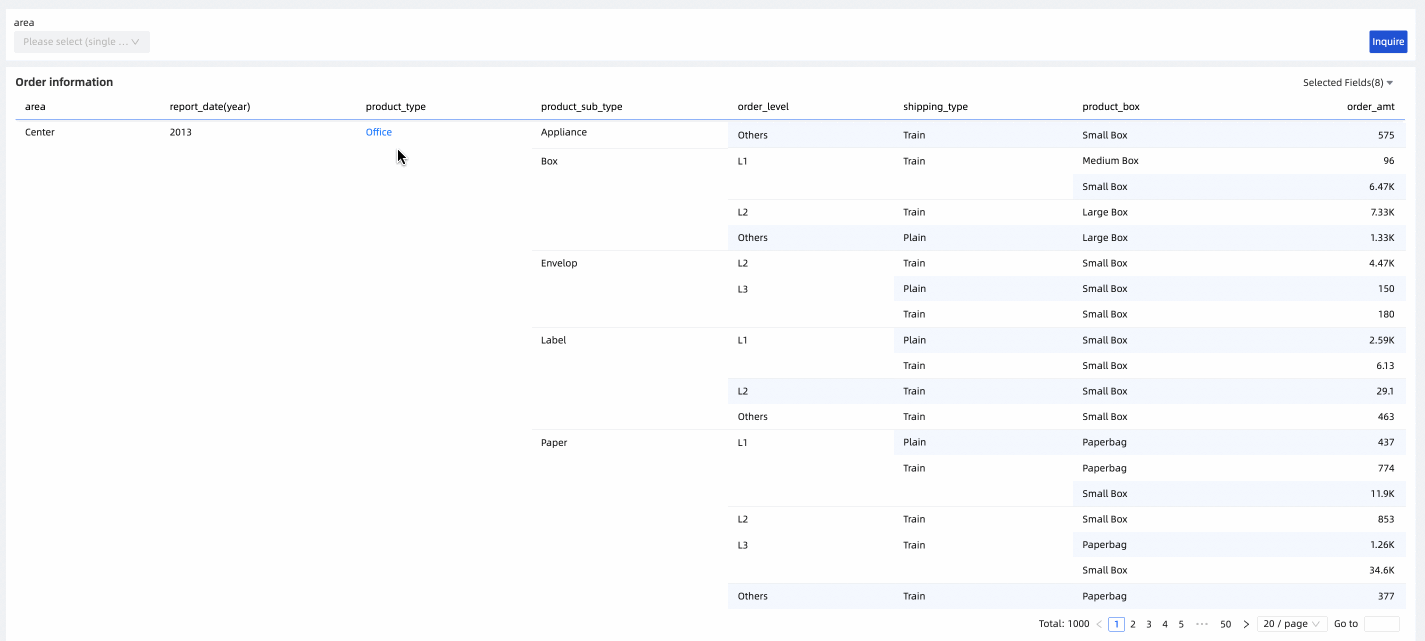Viewport: 1425px width, 641px height.
Task: Select page 4 in the pagination
Action: (x=1165, y=624)
